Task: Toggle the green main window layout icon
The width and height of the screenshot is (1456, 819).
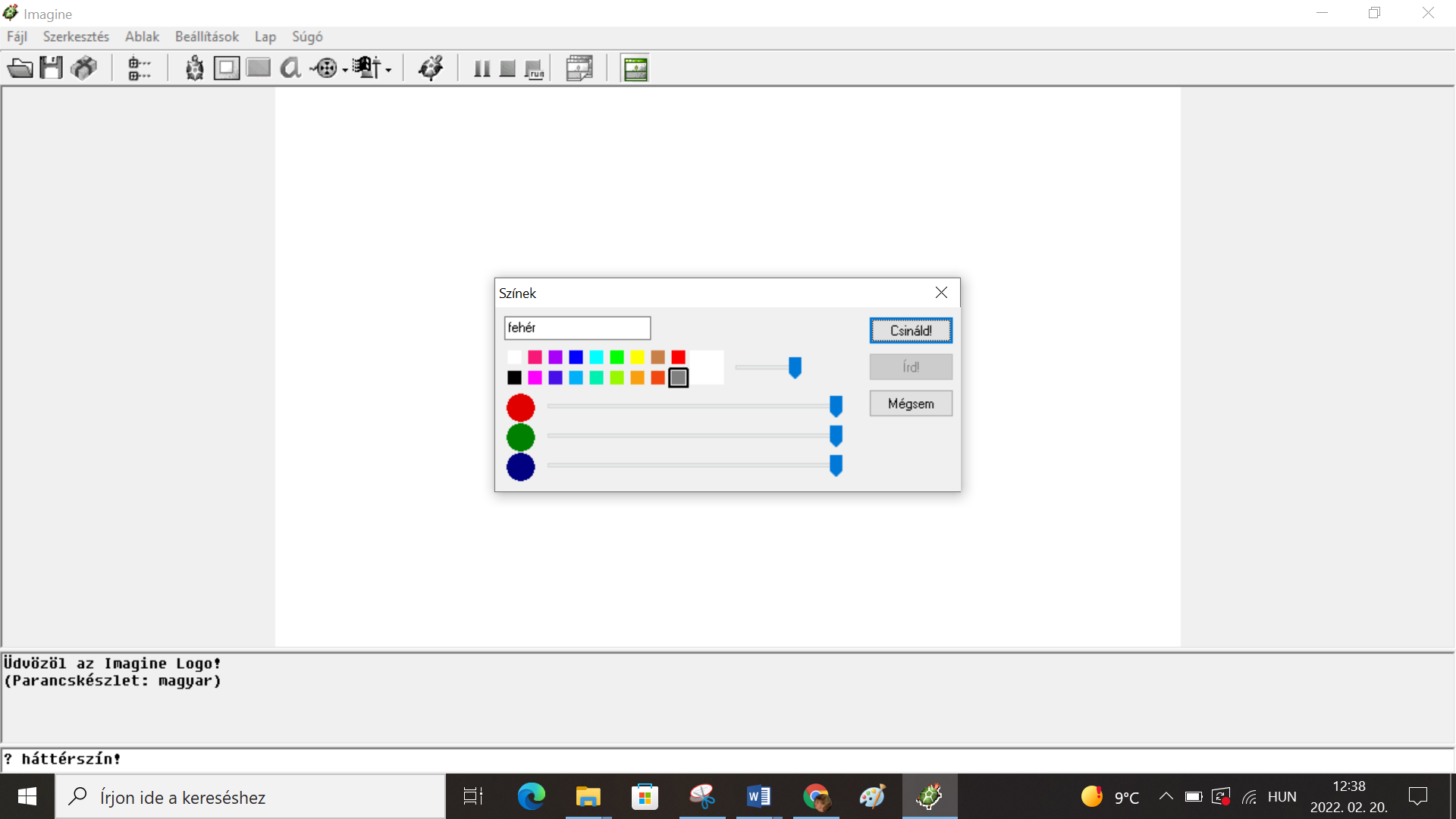Action: 635,68
